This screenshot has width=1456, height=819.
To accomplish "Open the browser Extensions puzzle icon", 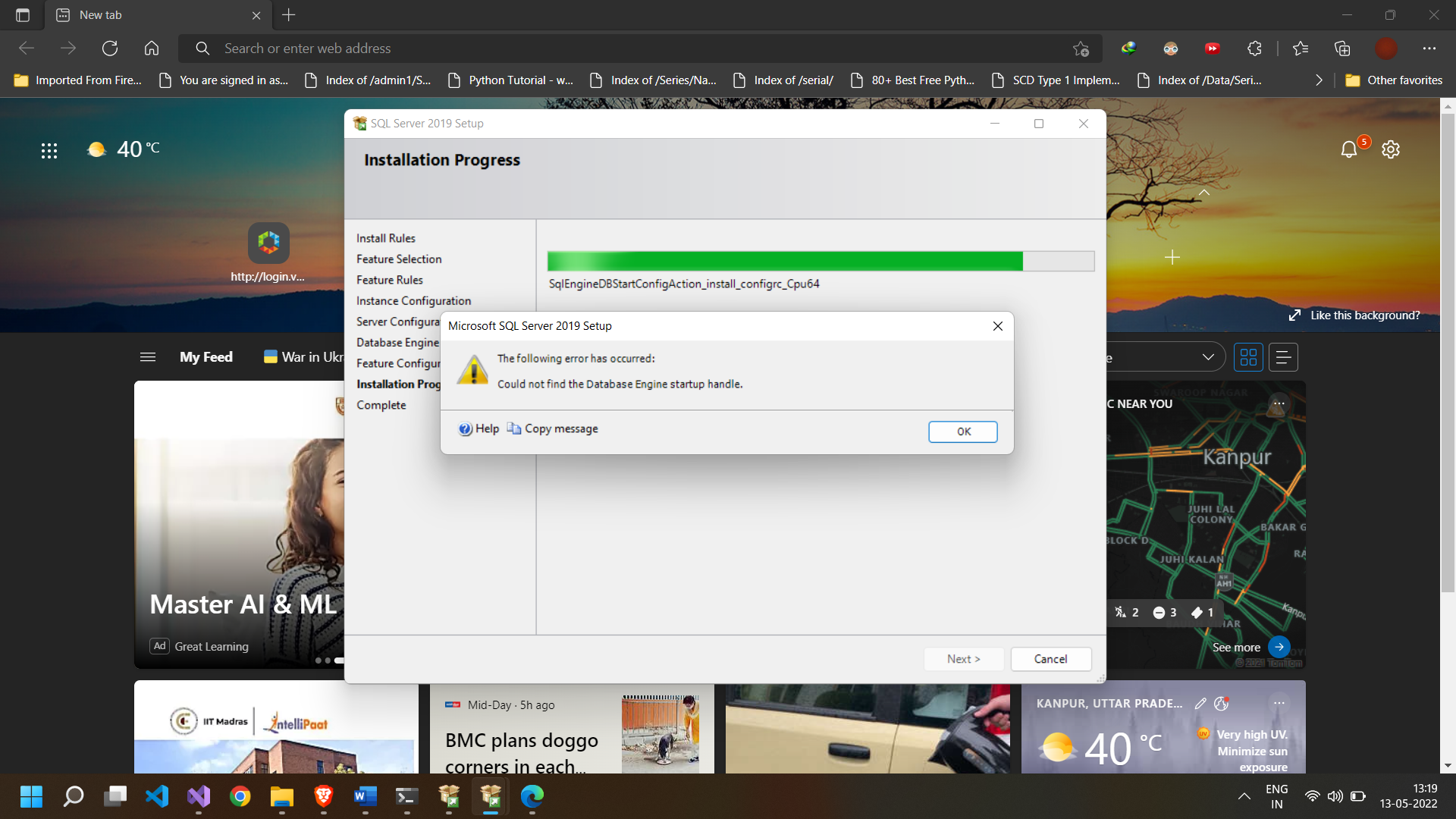I will point(1254,48).
